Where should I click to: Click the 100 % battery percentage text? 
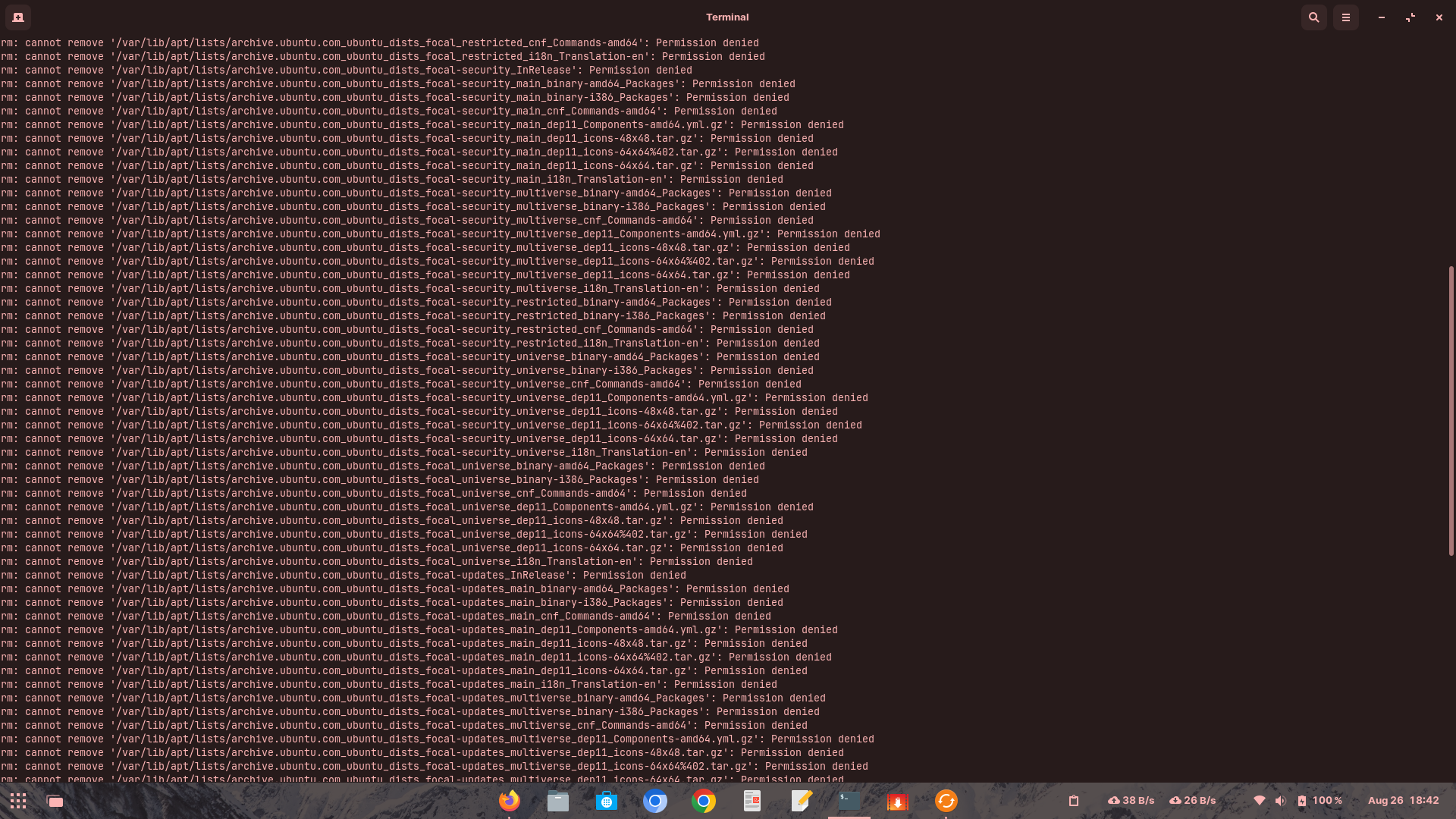click(1327, 801)
